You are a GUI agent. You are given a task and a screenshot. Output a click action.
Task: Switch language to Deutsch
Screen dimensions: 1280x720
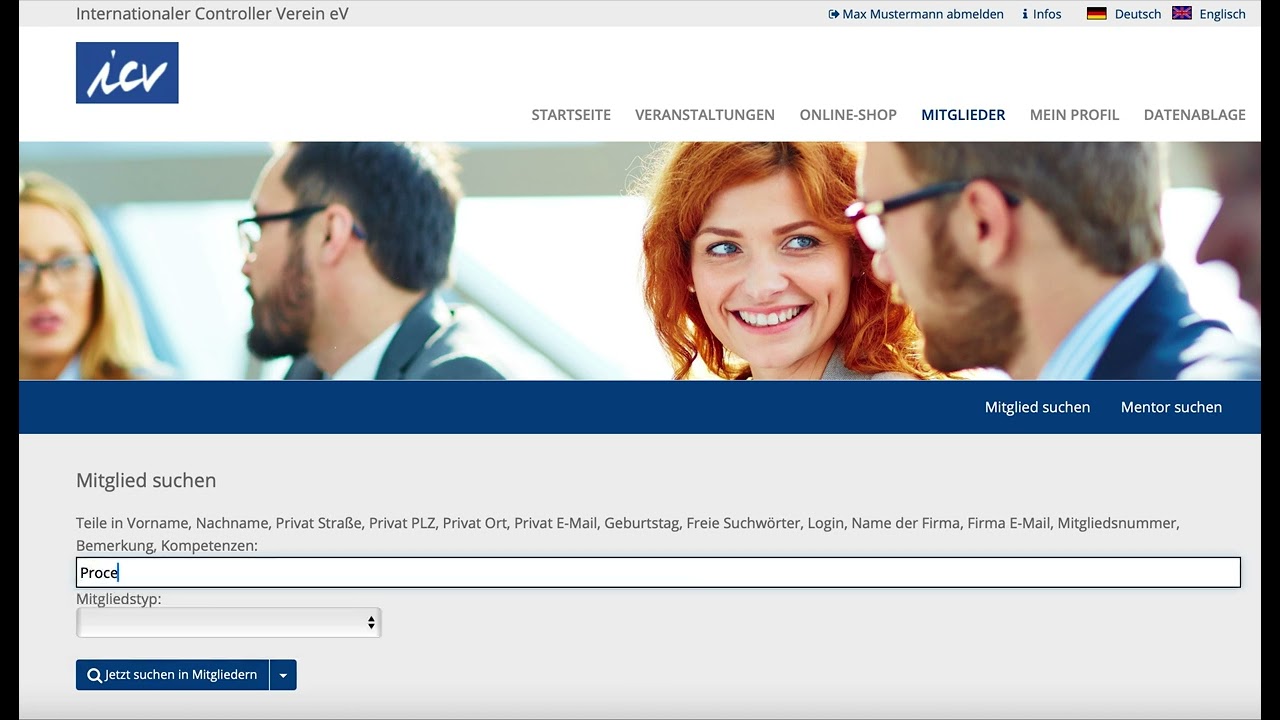click(1138, 14)
